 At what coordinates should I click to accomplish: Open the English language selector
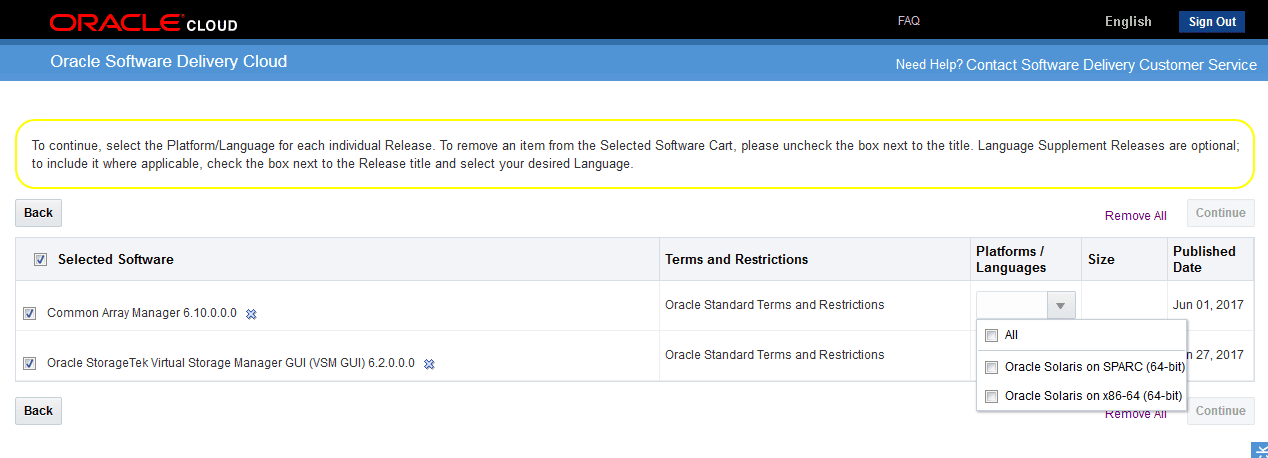(1128, 21)
